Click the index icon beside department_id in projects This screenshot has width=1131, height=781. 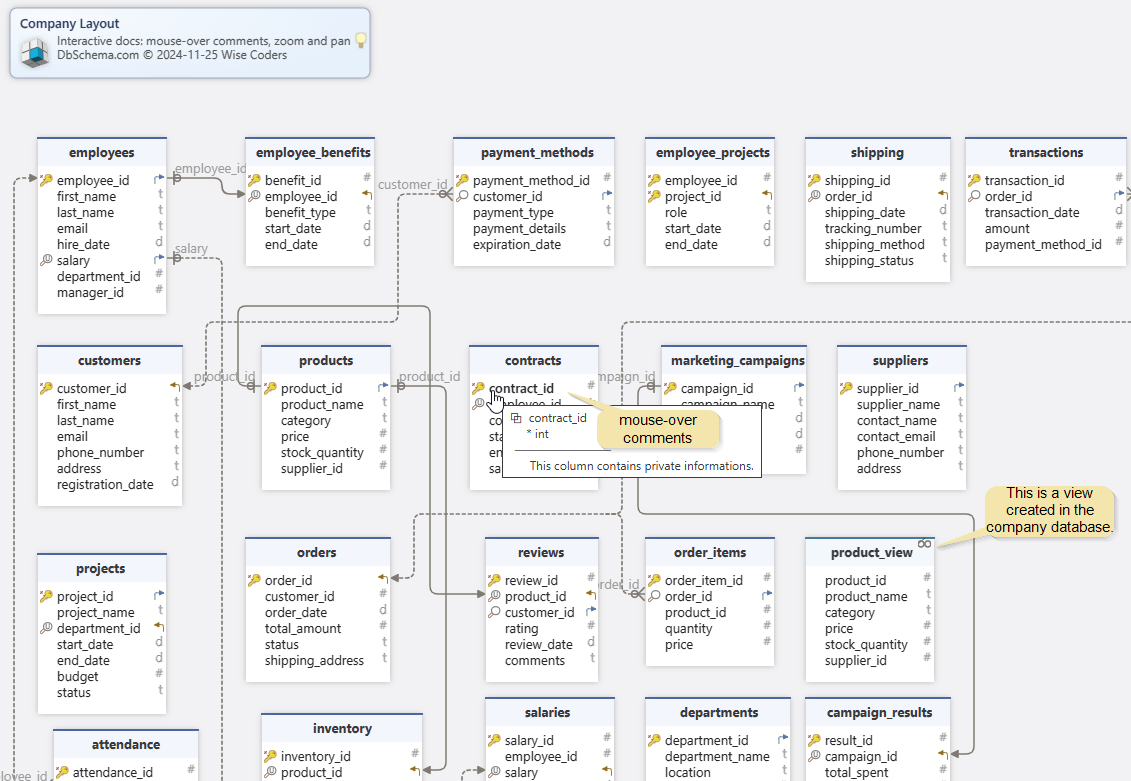coord(46,629)
